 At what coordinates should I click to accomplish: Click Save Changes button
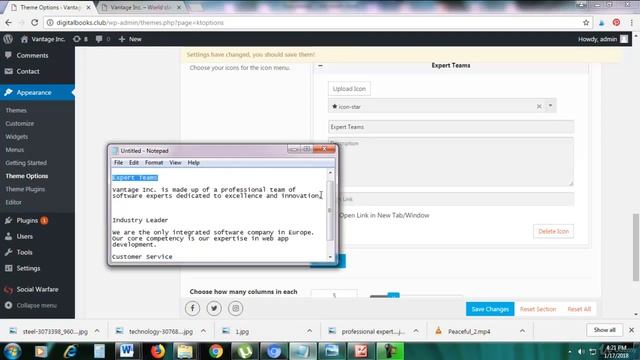coord(490,309)
